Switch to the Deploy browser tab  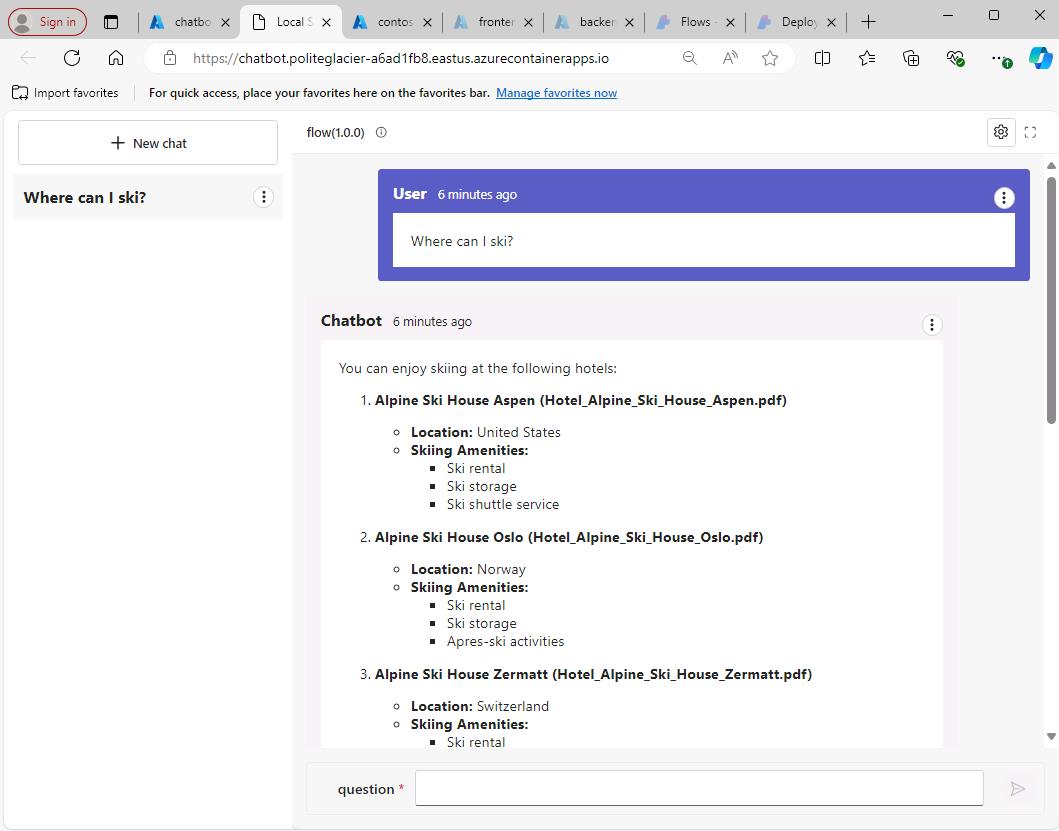point(797,22)
